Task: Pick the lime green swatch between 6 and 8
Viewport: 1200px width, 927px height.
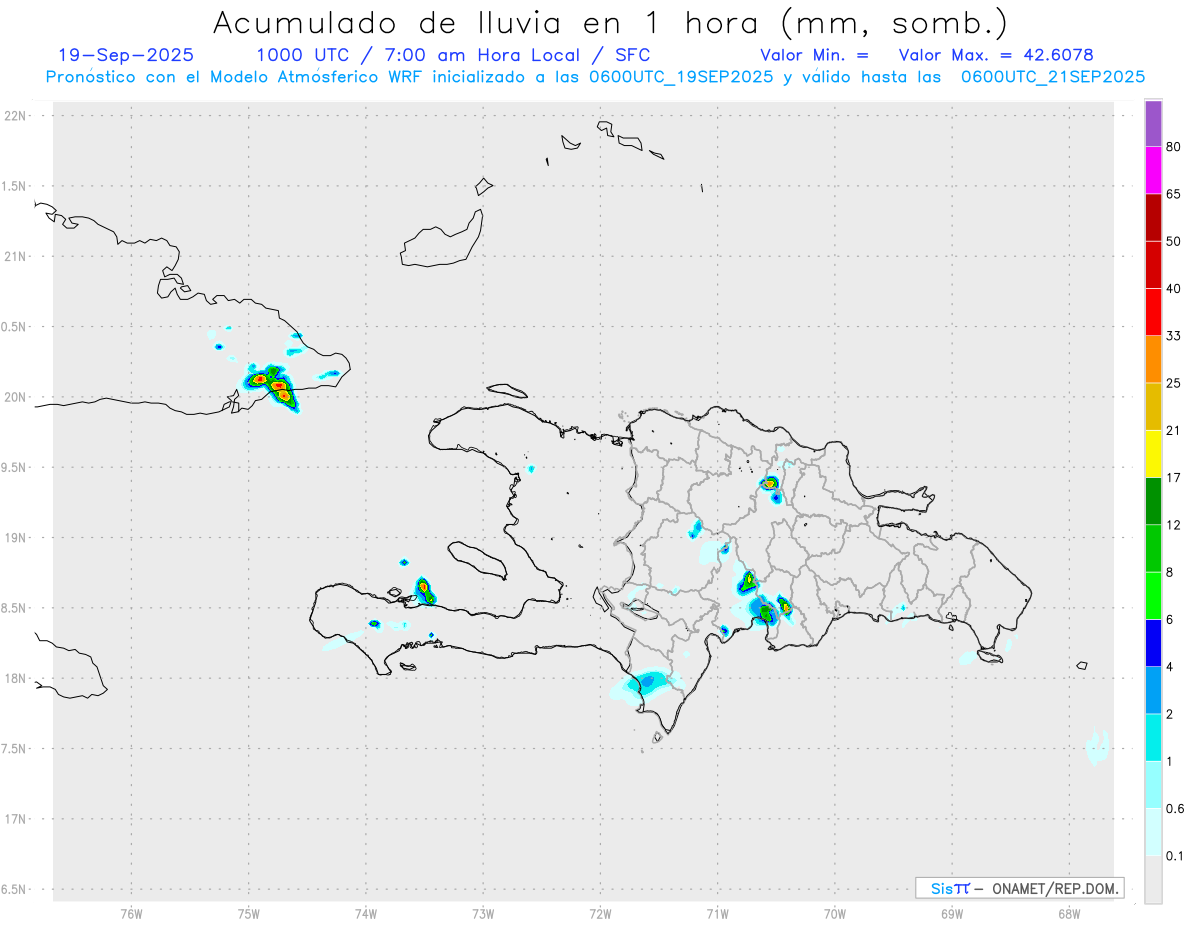Action: [x=1153, y=595]
